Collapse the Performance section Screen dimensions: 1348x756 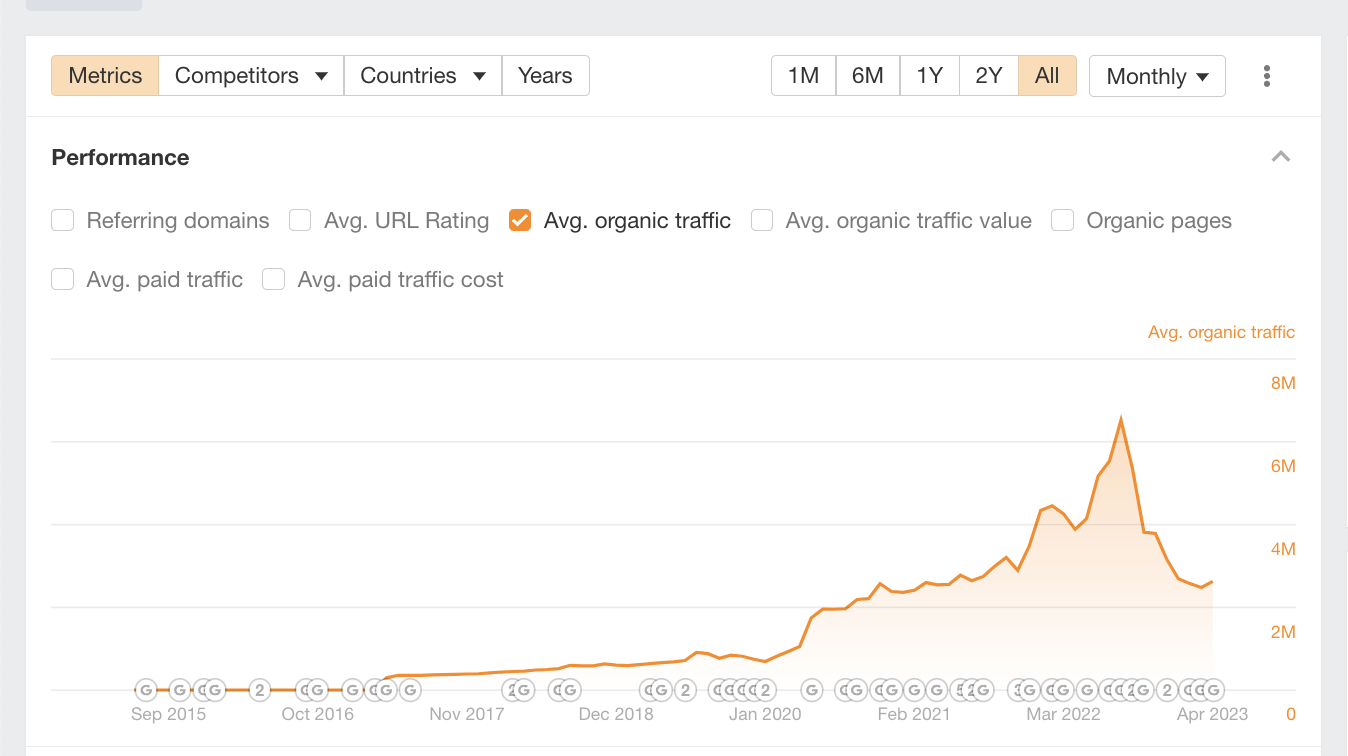(1281, 156)
